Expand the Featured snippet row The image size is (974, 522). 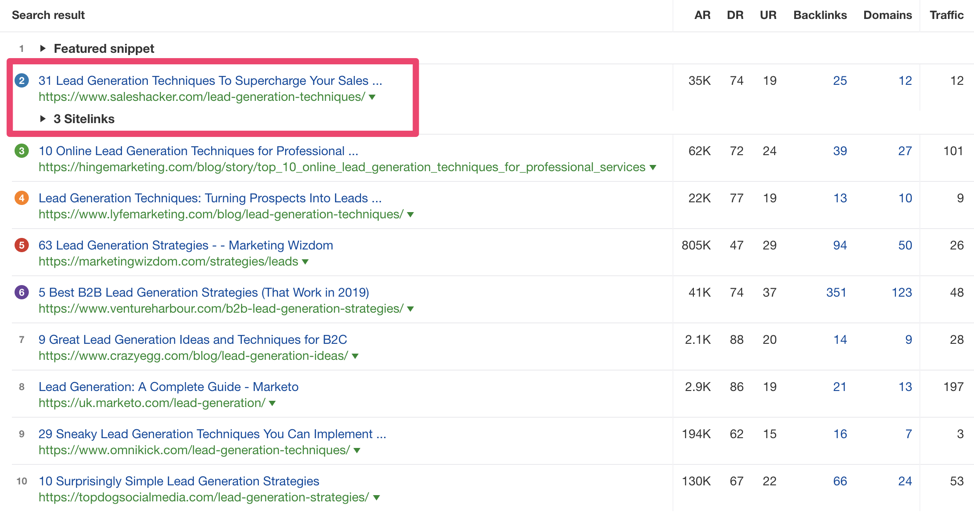(x=43, y=48)
